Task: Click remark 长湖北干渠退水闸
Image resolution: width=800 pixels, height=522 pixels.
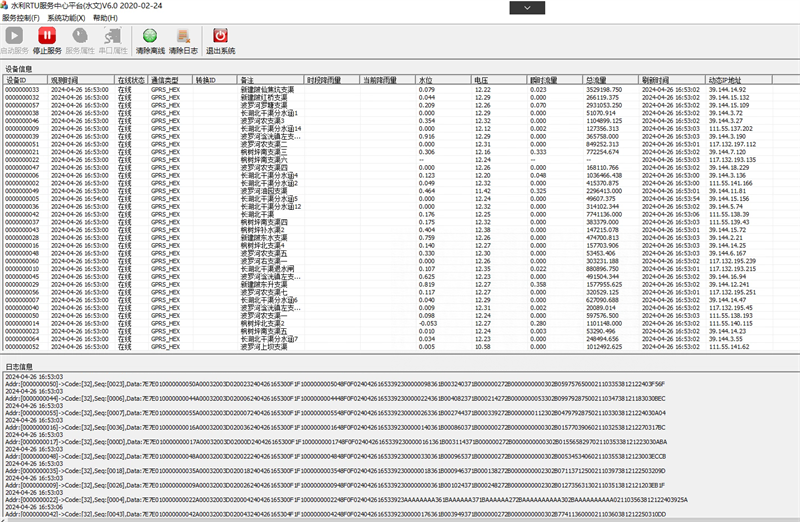Action: (x=267, y=269)
